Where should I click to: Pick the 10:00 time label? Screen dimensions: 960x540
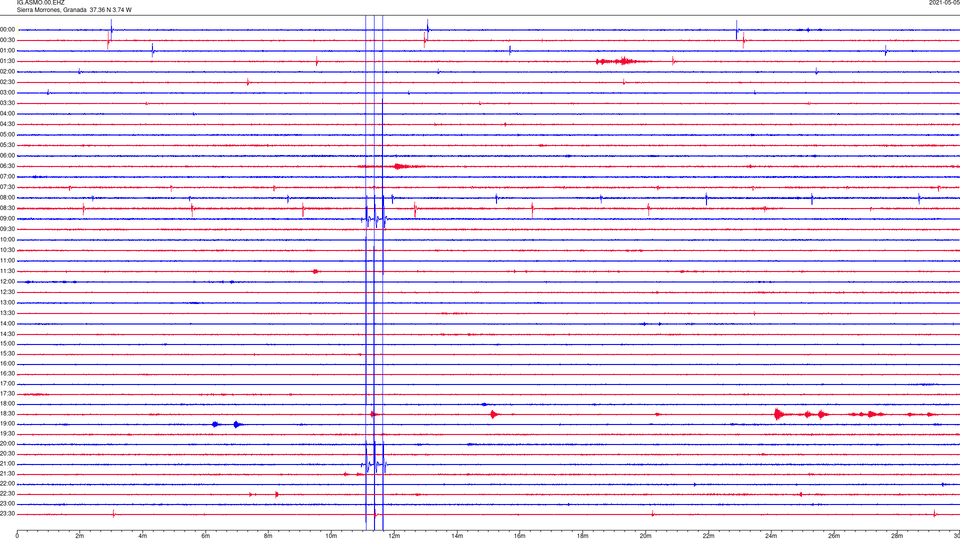8,239
